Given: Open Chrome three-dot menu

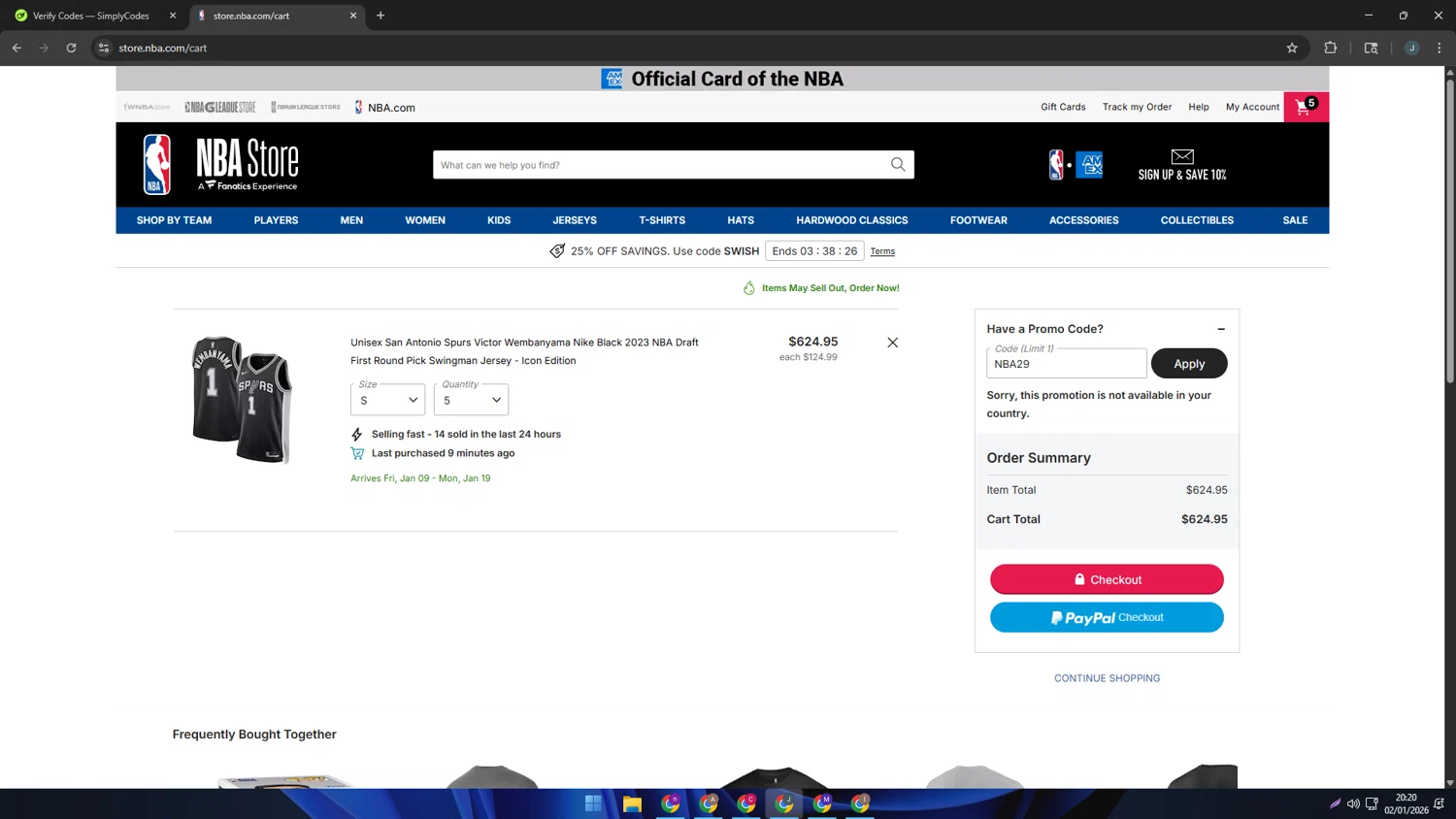Looking at the screenshot, I should pos(1439,48).
